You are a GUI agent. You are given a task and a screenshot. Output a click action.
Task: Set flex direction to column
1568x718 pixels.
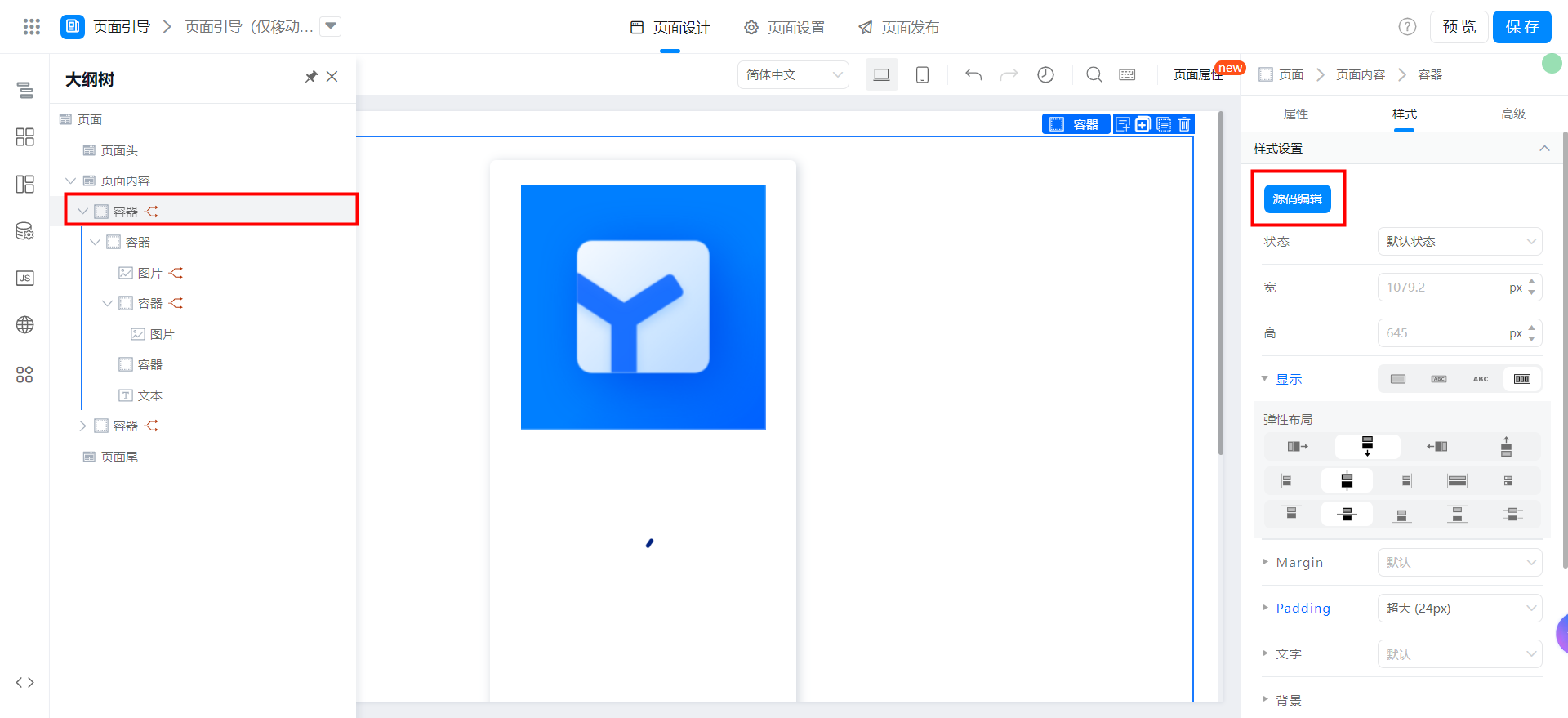pos(1367,446)
